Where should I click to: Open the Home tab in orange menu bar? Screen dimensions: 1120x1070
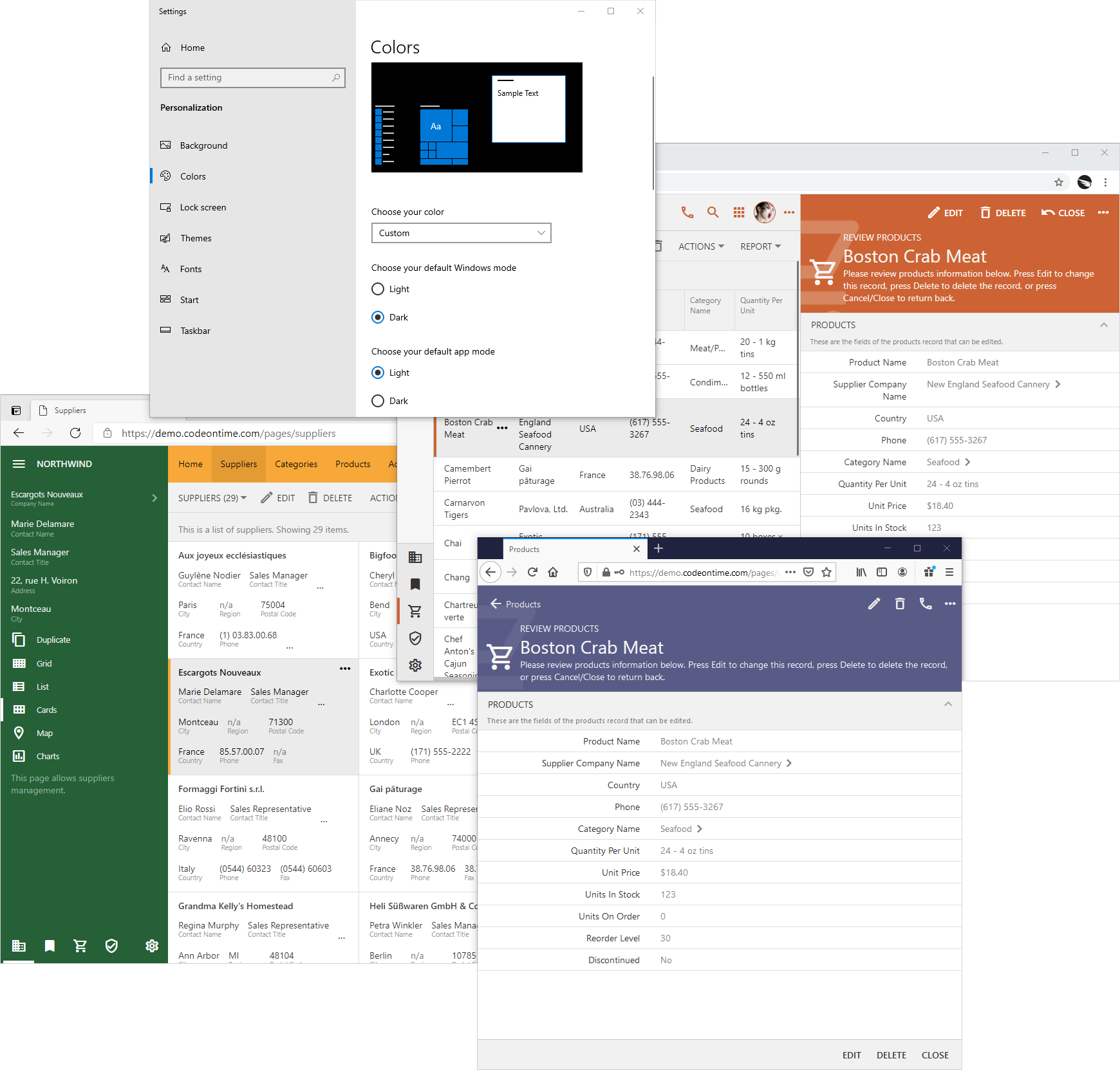pyautogui.click(x=191, y=464)
